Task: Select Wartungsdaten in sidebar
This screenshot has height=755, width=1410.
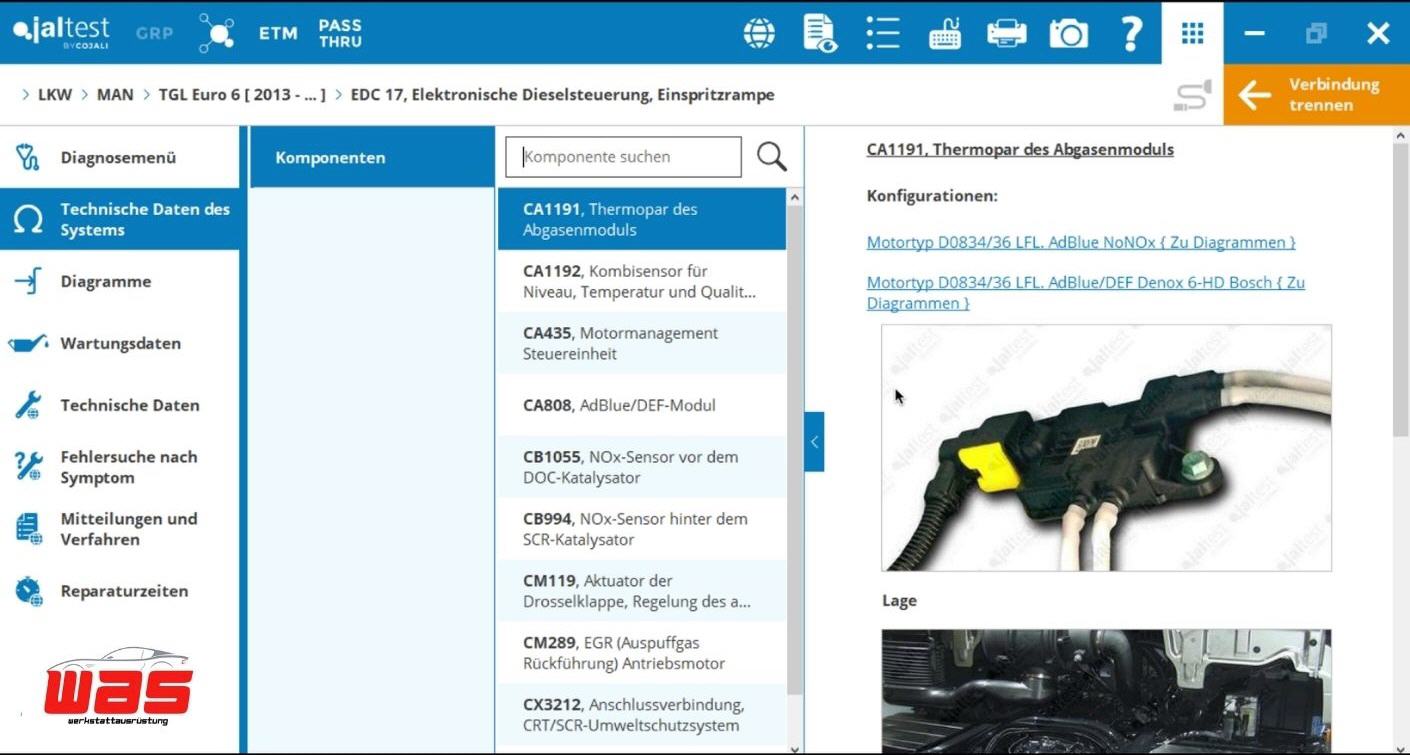Action: [120, 344]
